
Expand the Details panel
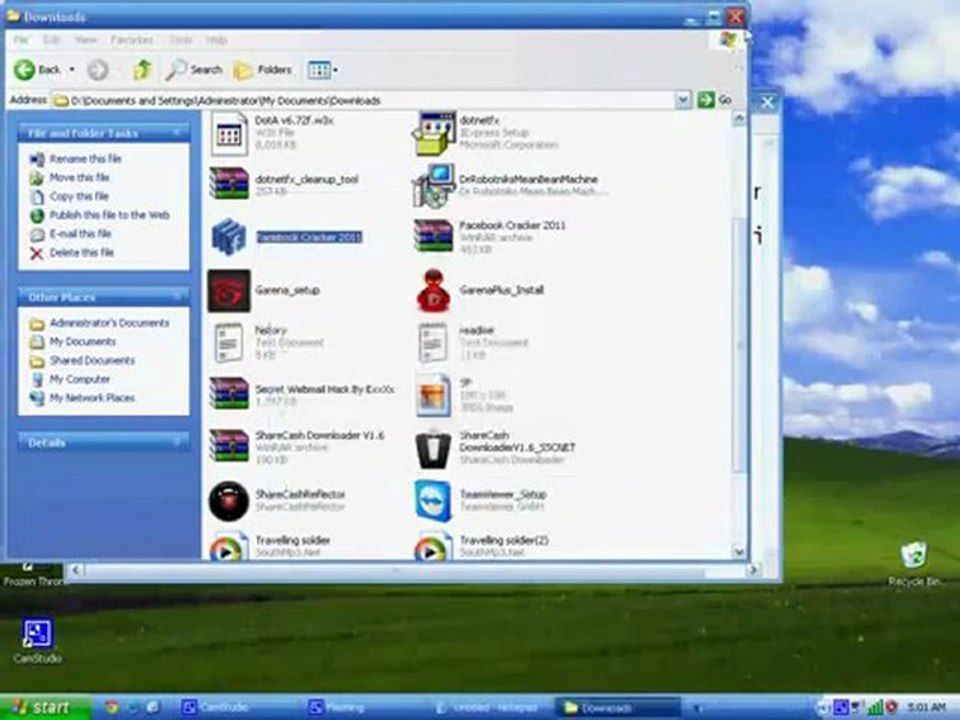coord(177,442)
